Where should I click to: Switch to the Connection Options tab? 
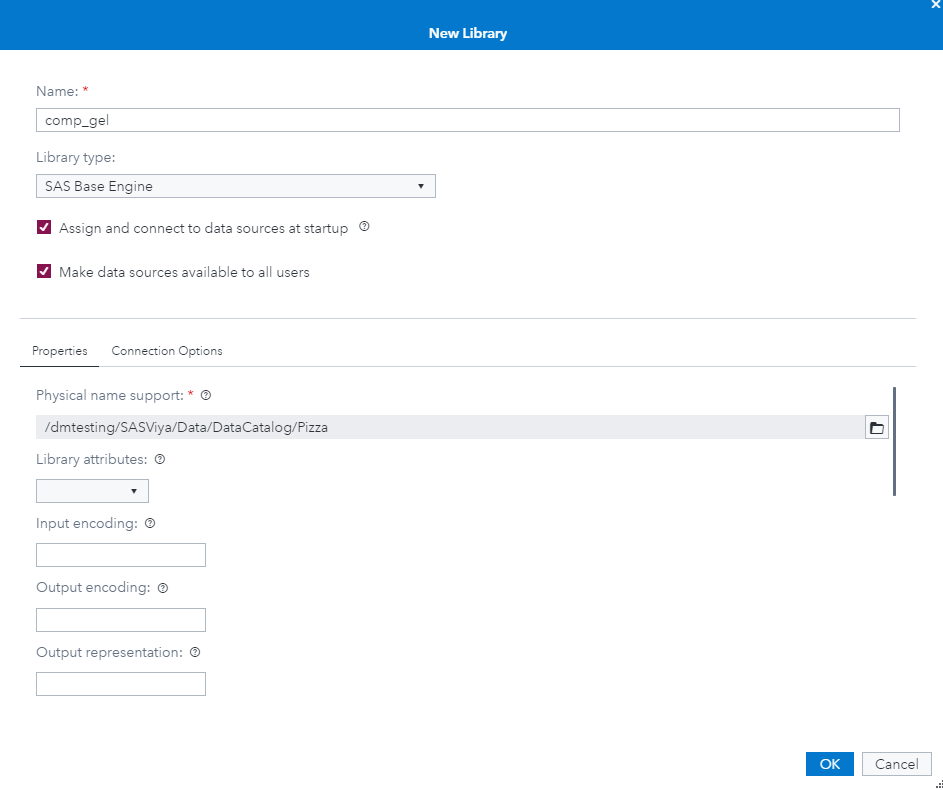(x=167, y=351)
